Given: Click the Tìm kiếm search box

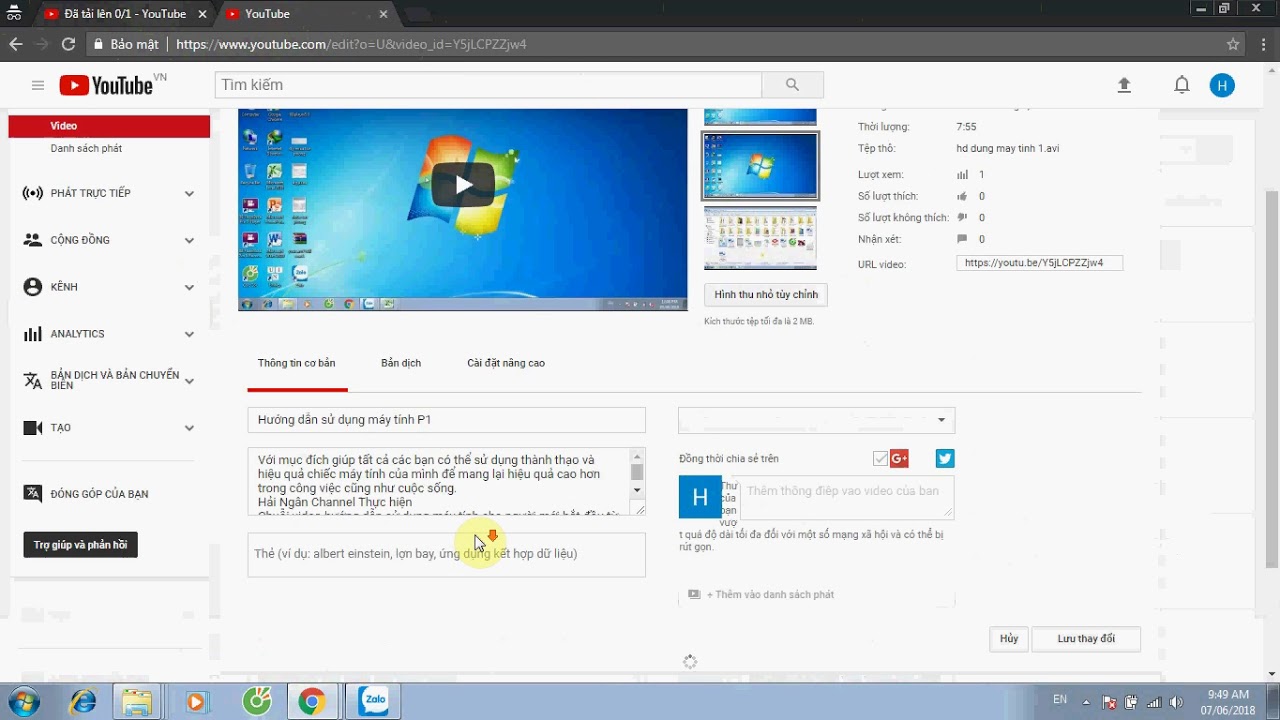Looking at the screenshot, I should (x=488, y=85).
